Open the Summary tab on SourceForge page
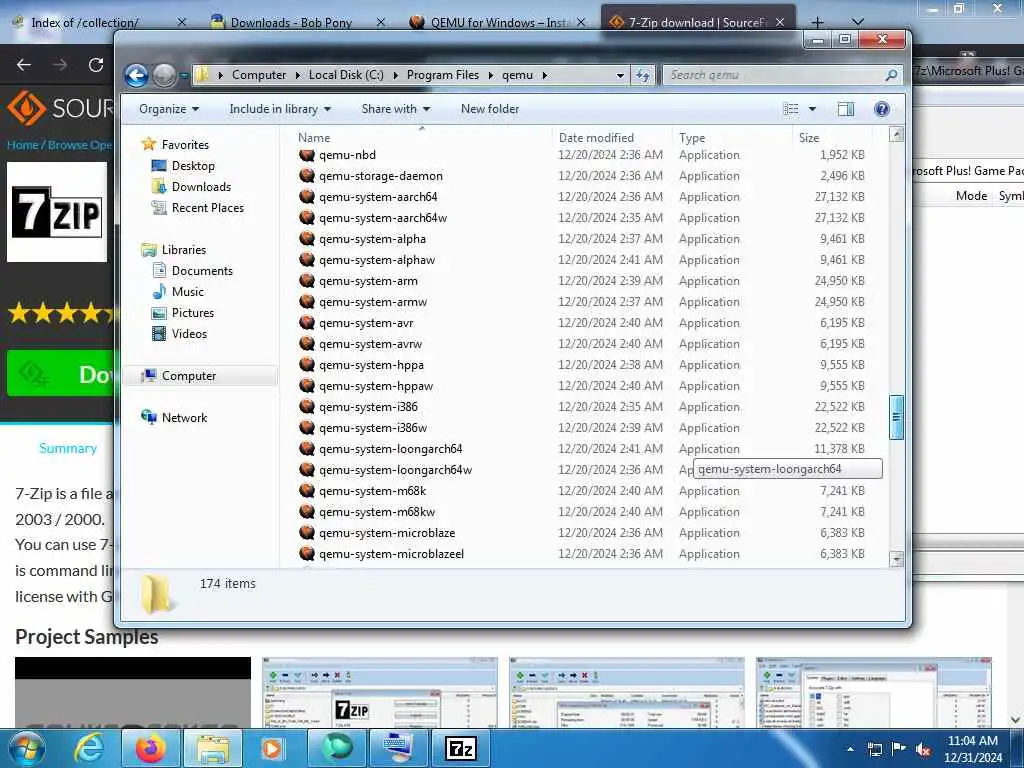The width and height of the screenshot is (1024, 768). (x=68, y=448)
